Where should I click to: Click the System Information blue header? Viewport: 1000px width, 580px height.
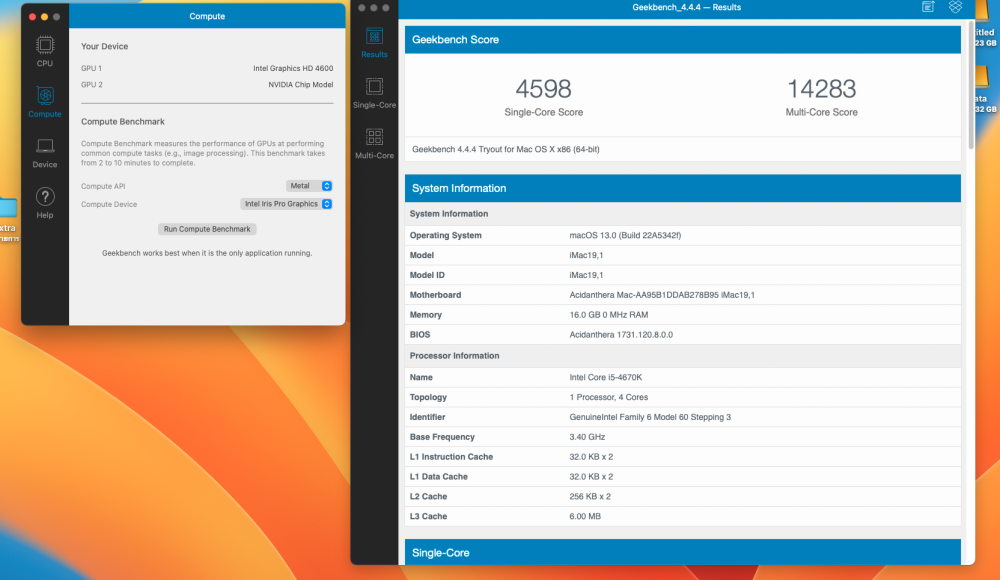[x=682, y=188]
